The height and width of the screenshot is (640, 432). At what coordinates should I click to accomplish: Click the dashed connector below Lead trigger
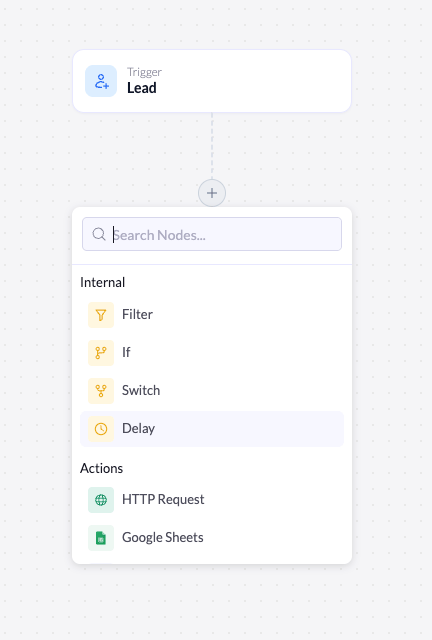(x=212, y=146)
